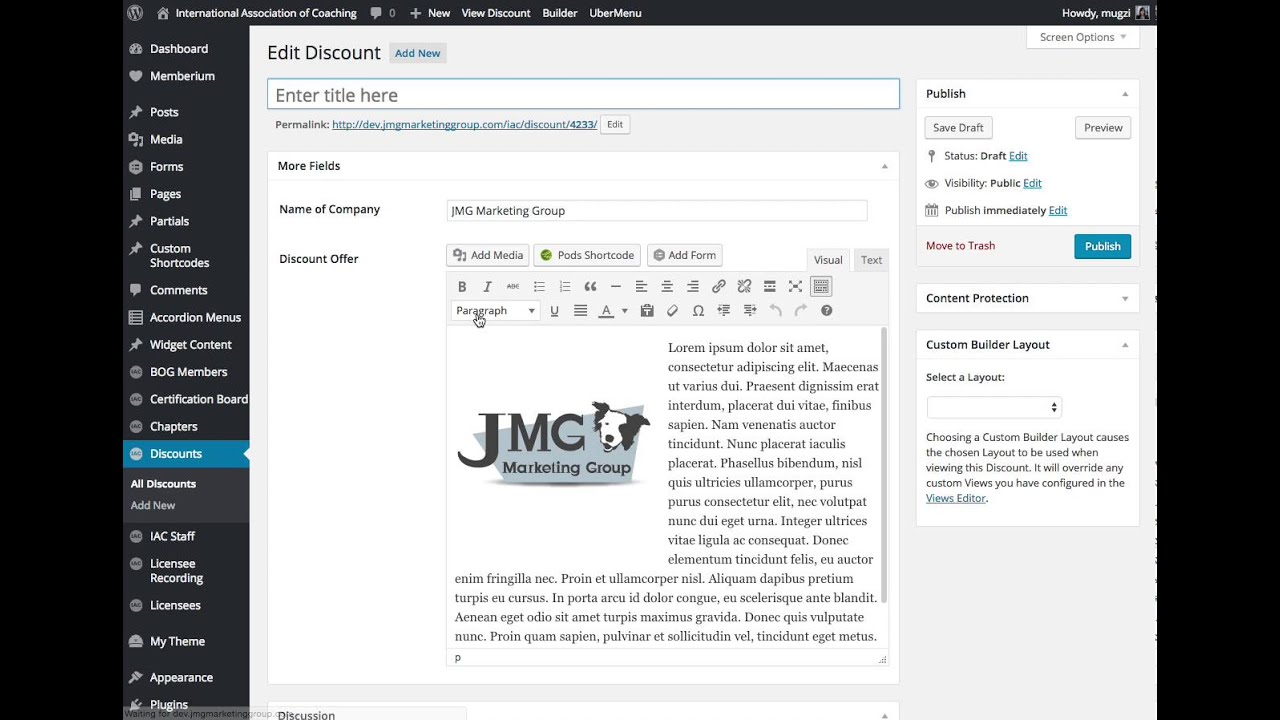Open editor keyboard shortcuts help
The height and width of the screenshot is (720, 1280).
[x=826, y=311]
